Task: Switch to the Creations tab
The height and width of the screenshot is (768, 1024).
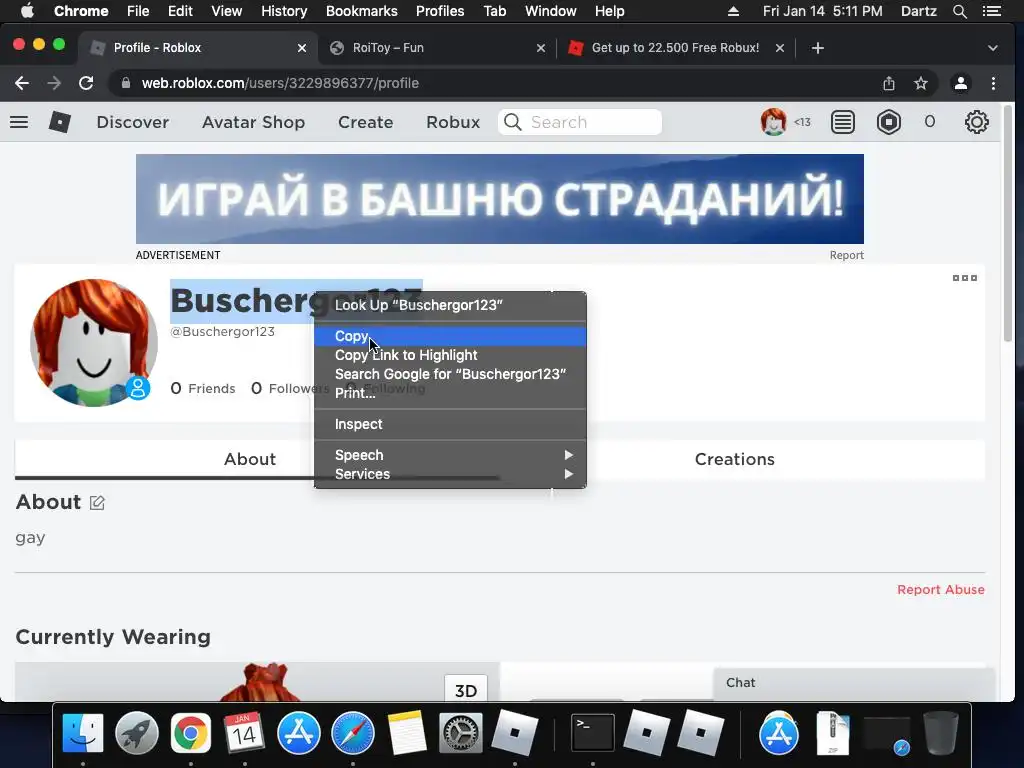Action: [x=735, y=459]
